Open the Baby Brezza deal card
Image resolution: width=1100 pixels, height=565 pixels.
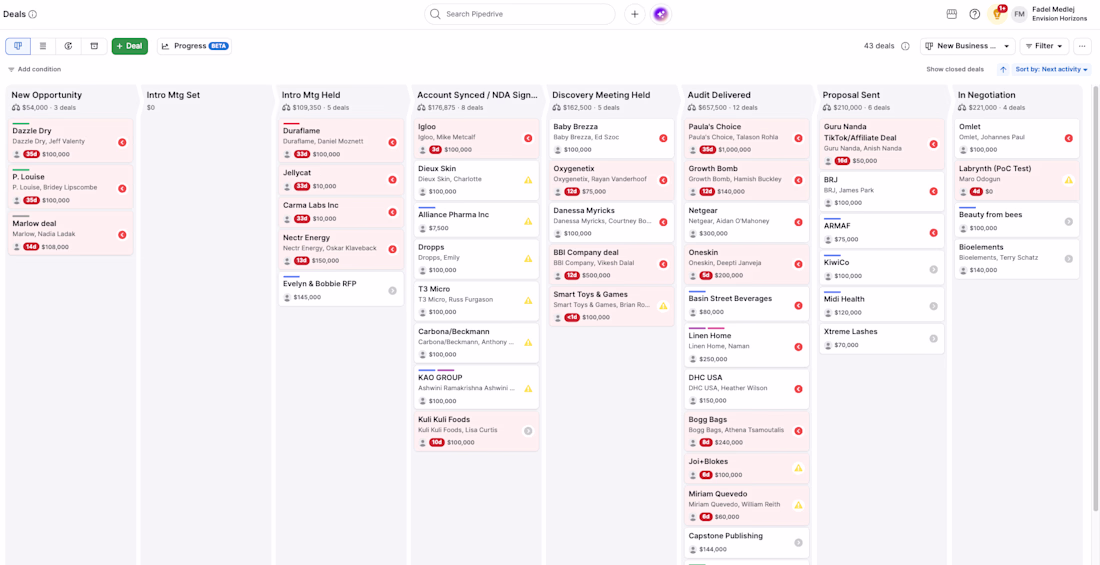[612, 138]
